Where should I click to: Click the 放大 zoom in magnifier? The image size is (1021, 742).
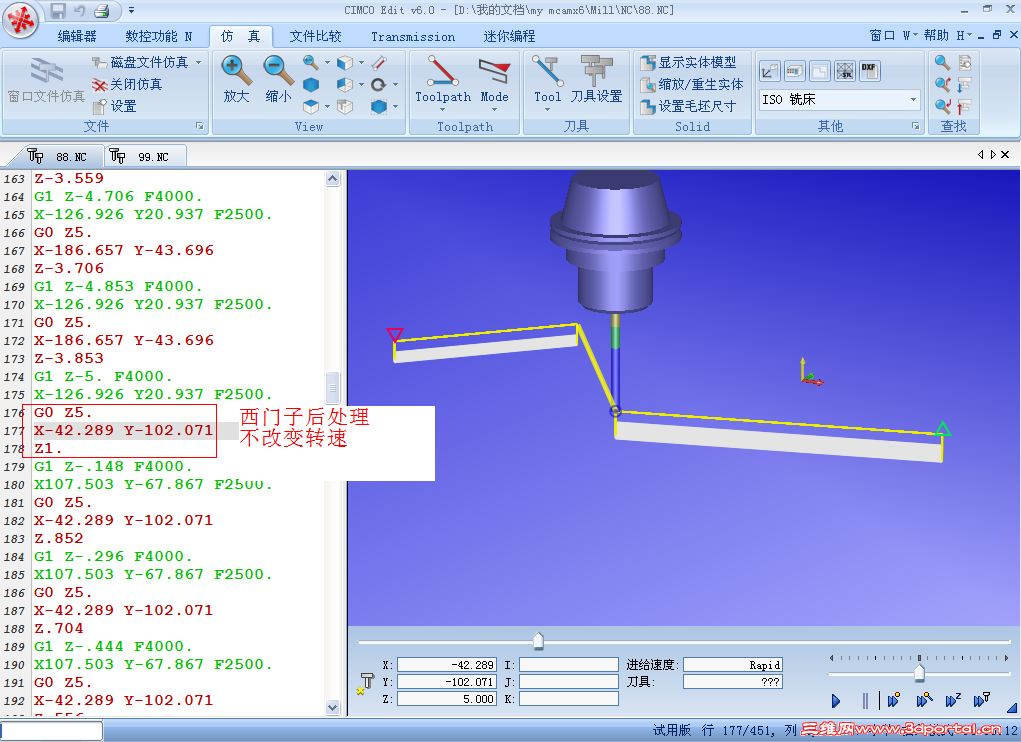(x=235, y=79)
